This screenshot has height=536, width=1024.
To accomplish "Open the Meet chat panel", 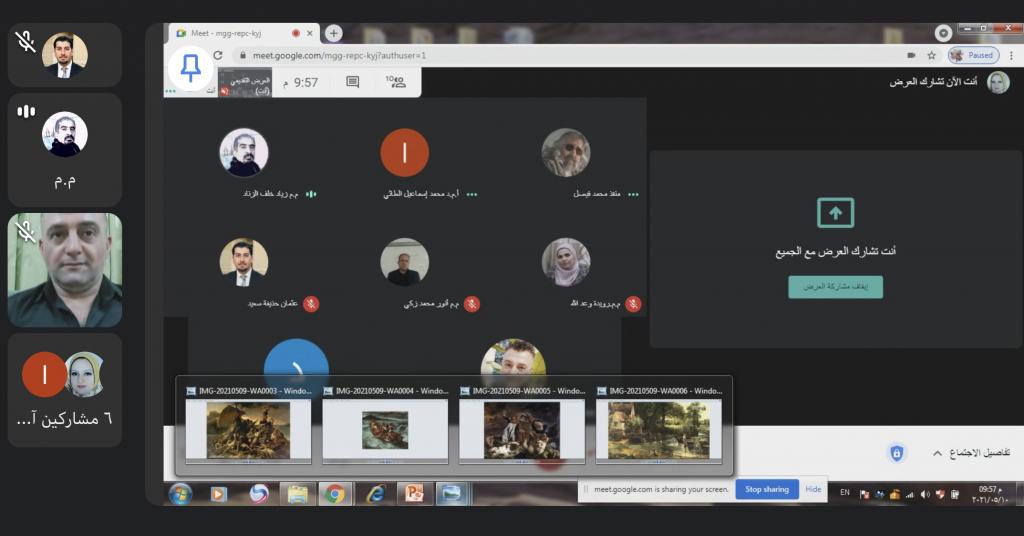I will pos(352,82).
